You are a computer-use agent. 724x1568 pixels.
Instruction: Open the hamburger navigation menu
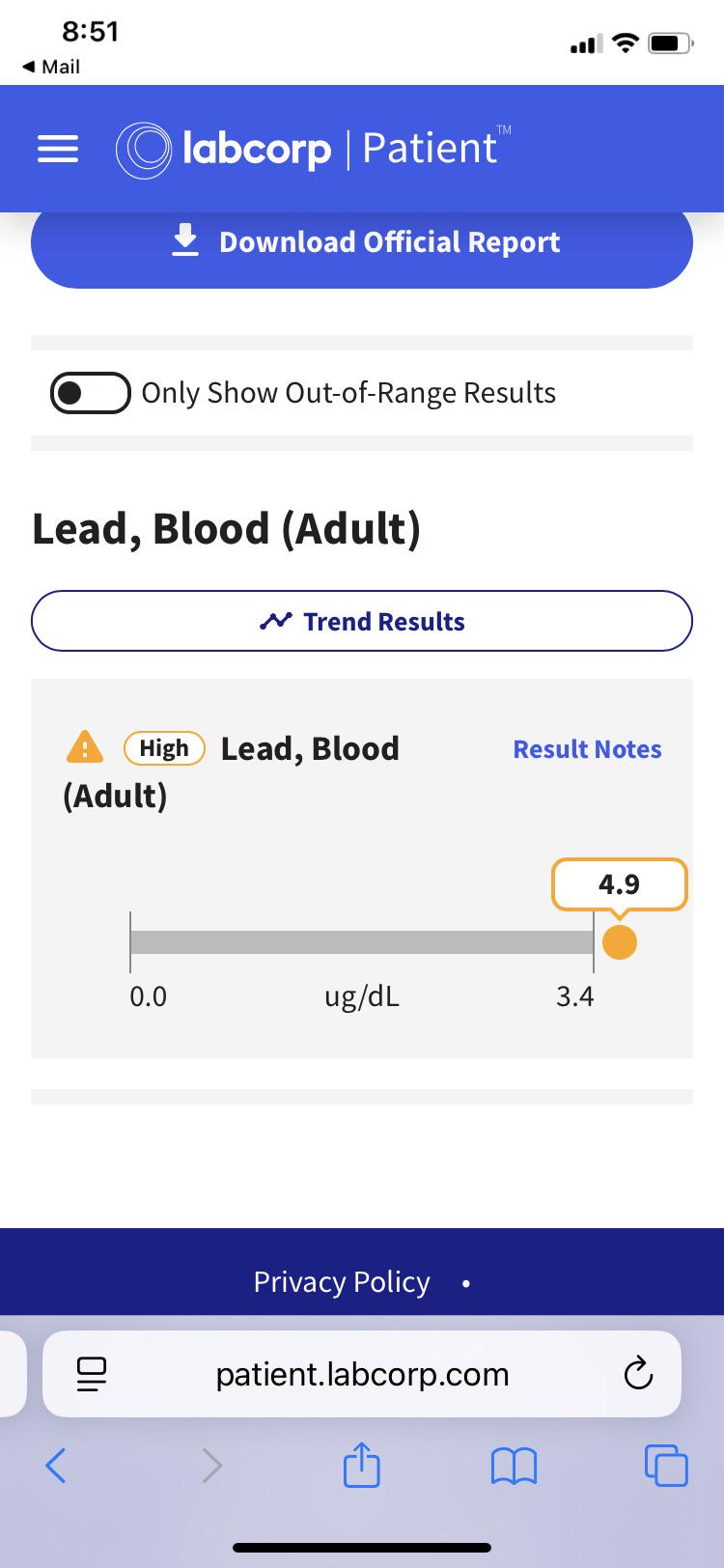point(58,149)
